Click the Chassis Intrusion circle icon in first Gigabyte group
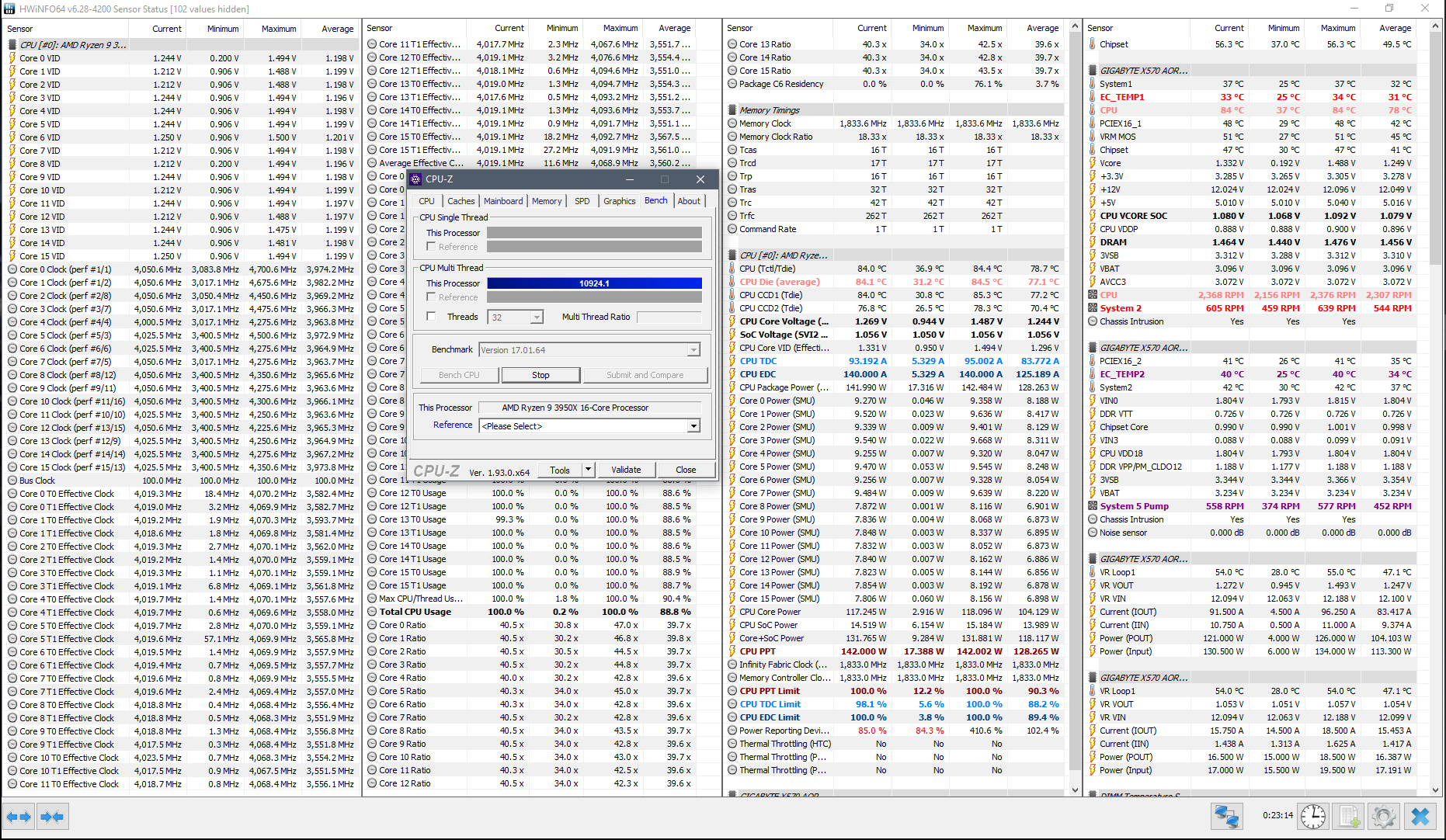This screenshot has width=1446, height=840. pyautogui.click(x=1093, y=321)
